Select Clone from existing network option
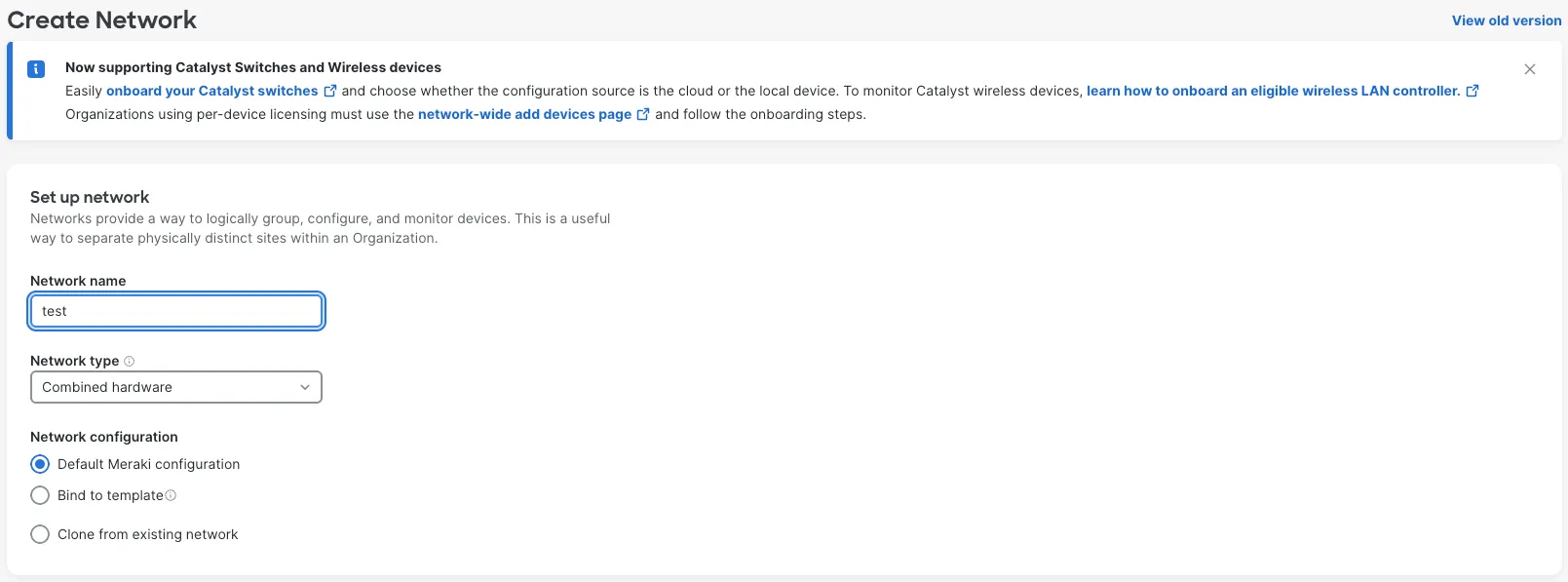This screenshot has height=582, width=1568. pos(40,534)
